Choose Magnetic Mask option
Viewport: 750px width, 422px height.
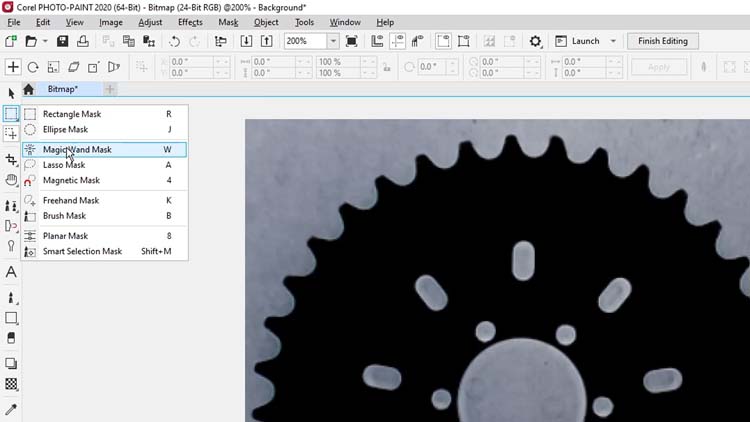click(104, 180)
